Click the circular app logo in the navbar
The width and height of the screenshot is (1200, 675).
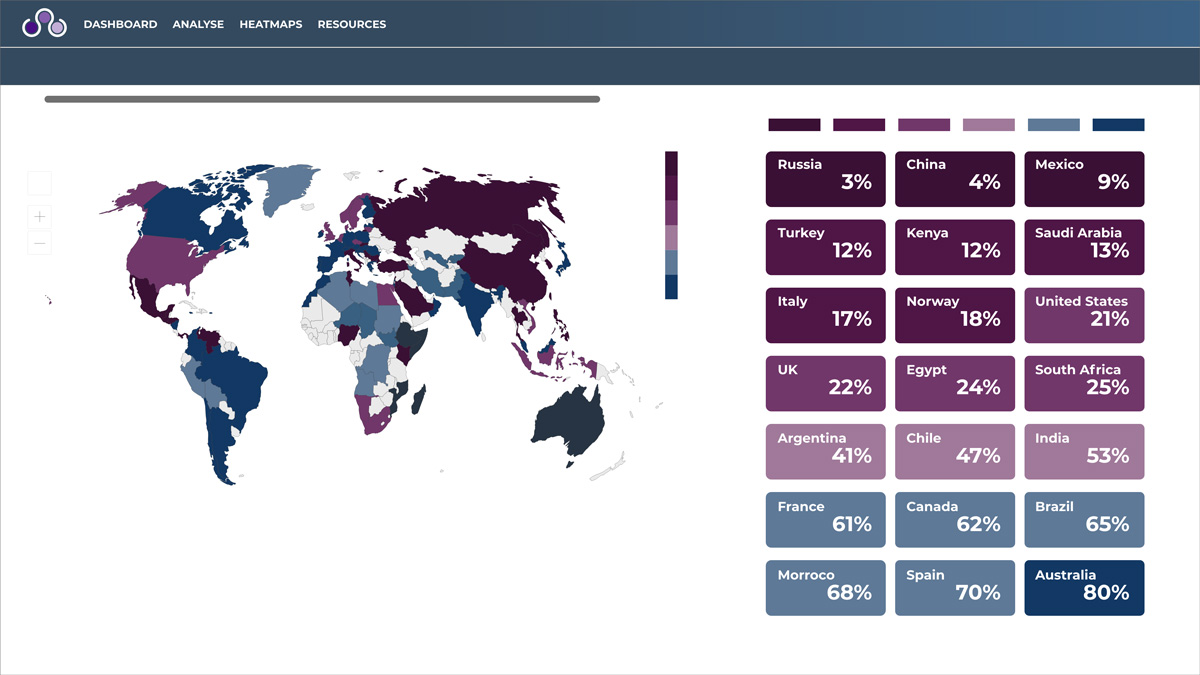tap(45, 23)
